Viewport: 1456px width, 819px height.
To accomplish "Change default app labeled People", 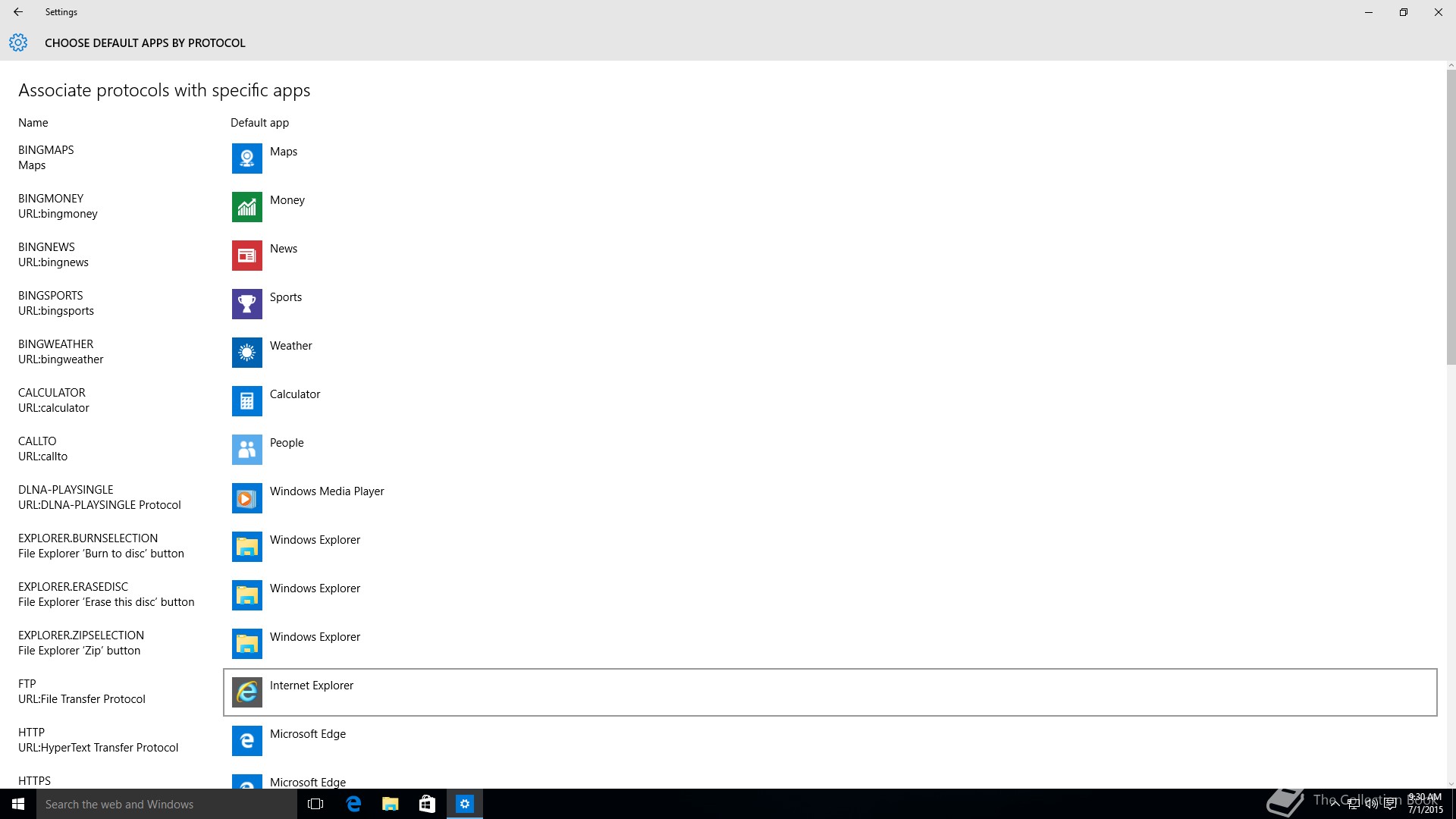I will coord(287,443).
